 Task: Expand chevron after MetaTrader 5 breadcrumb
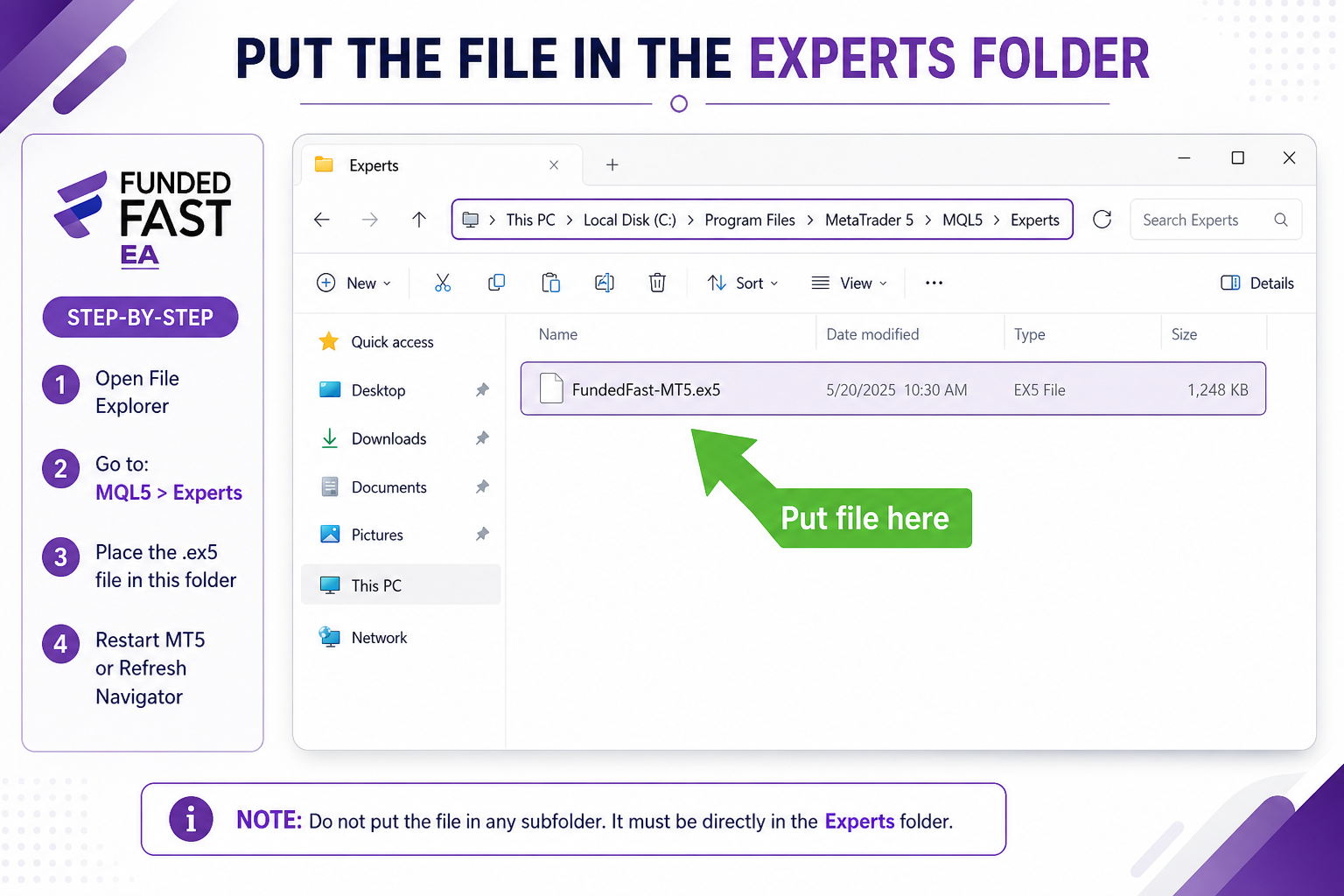[x=927, y=220]
